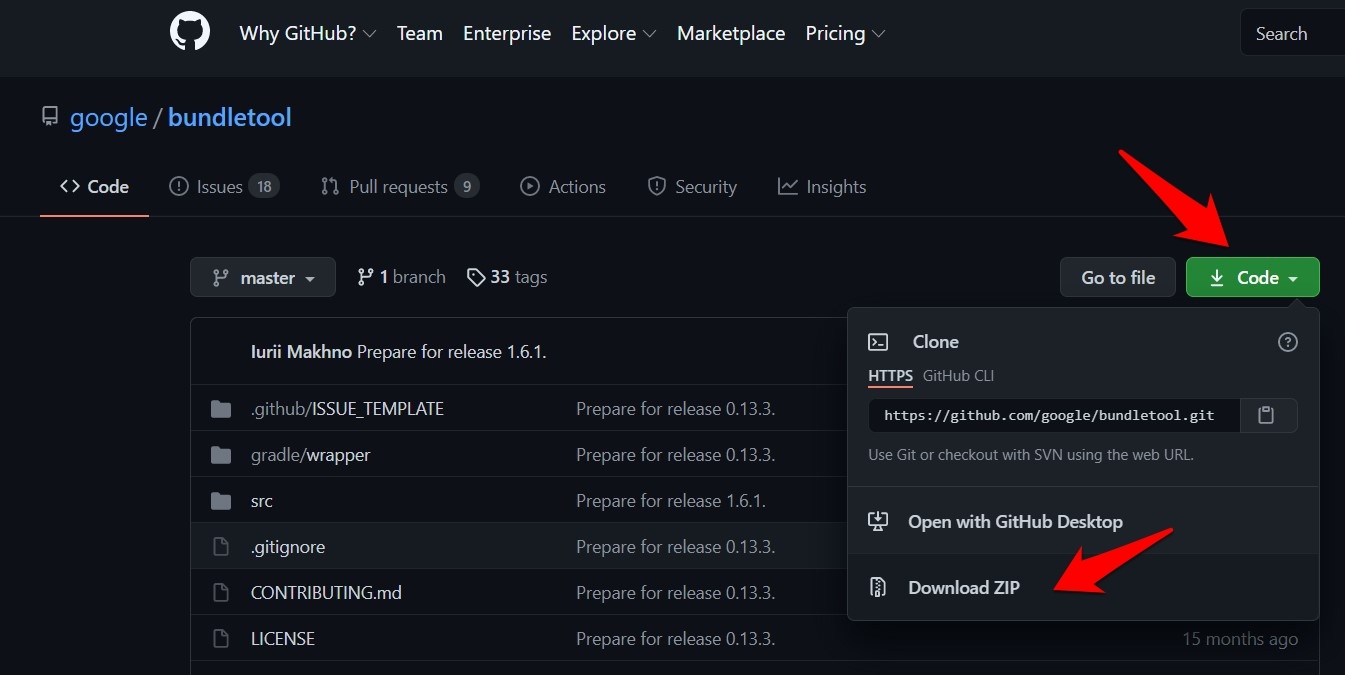
Task: Click the LICENSE row commit message
Action: coord(675,639)
